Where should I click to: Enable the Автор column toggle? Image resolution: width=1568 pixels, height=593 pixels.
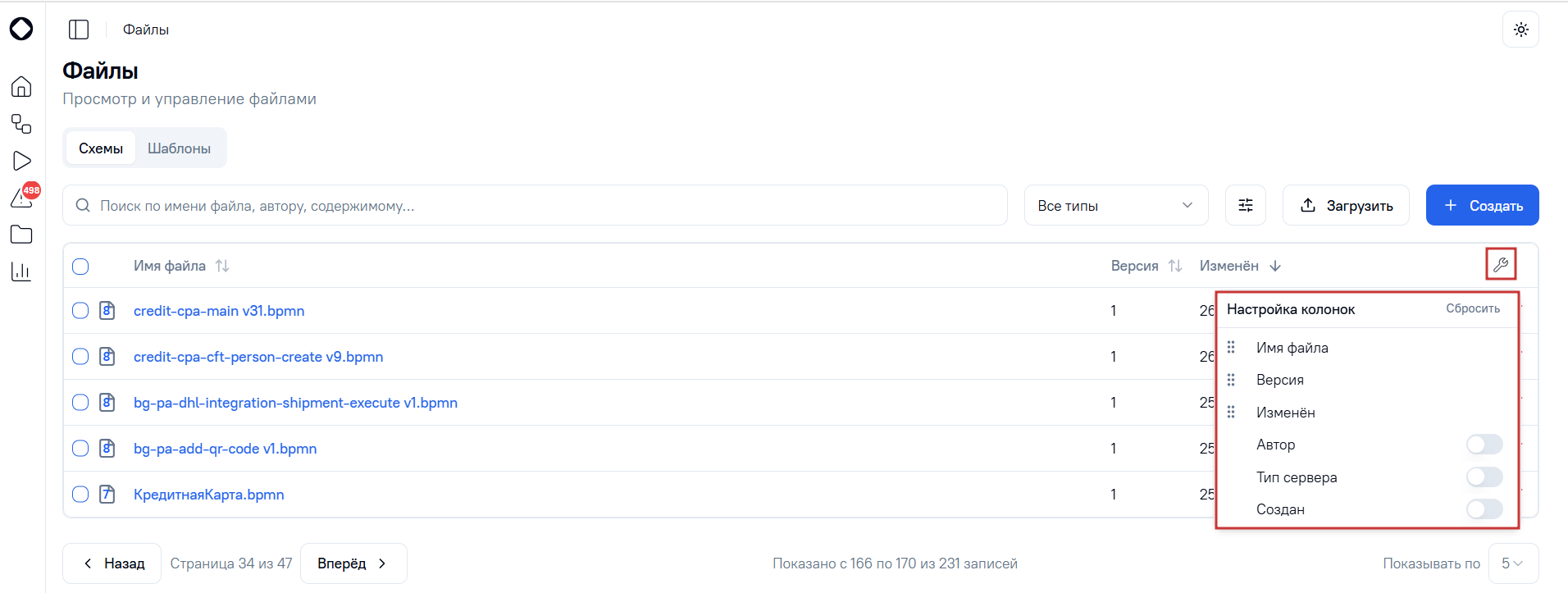tap(1484, 445)
